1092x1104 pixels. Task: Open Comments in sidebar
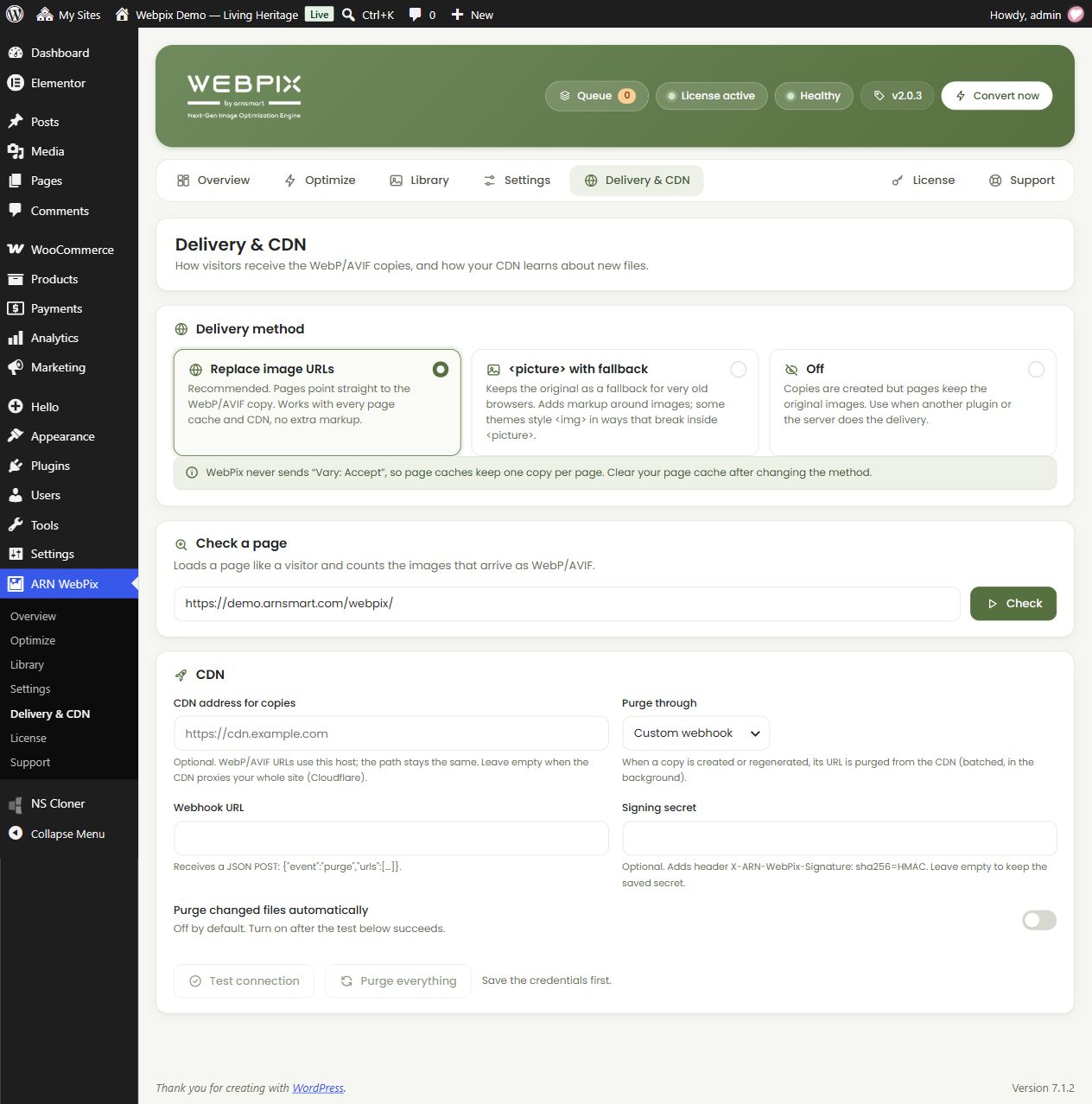pos(69,211)
